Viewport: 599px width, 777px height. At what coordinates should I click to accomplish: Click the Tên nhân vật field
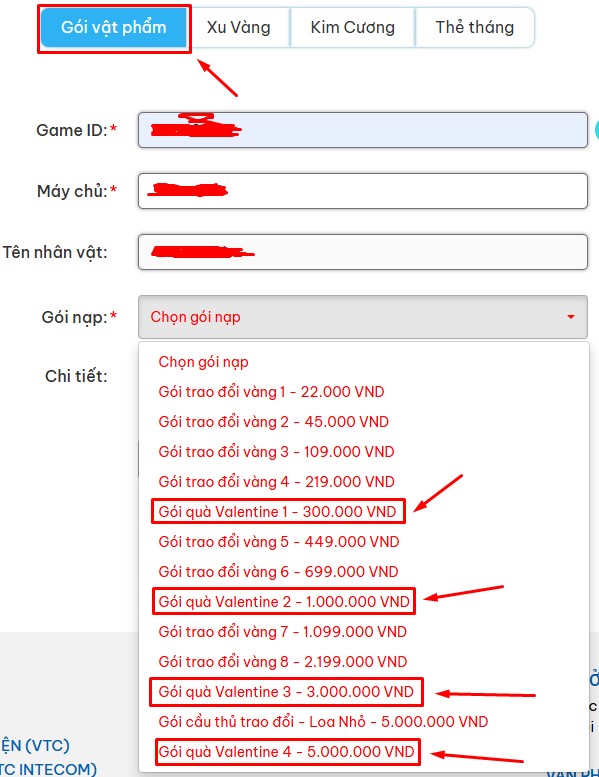363,252
